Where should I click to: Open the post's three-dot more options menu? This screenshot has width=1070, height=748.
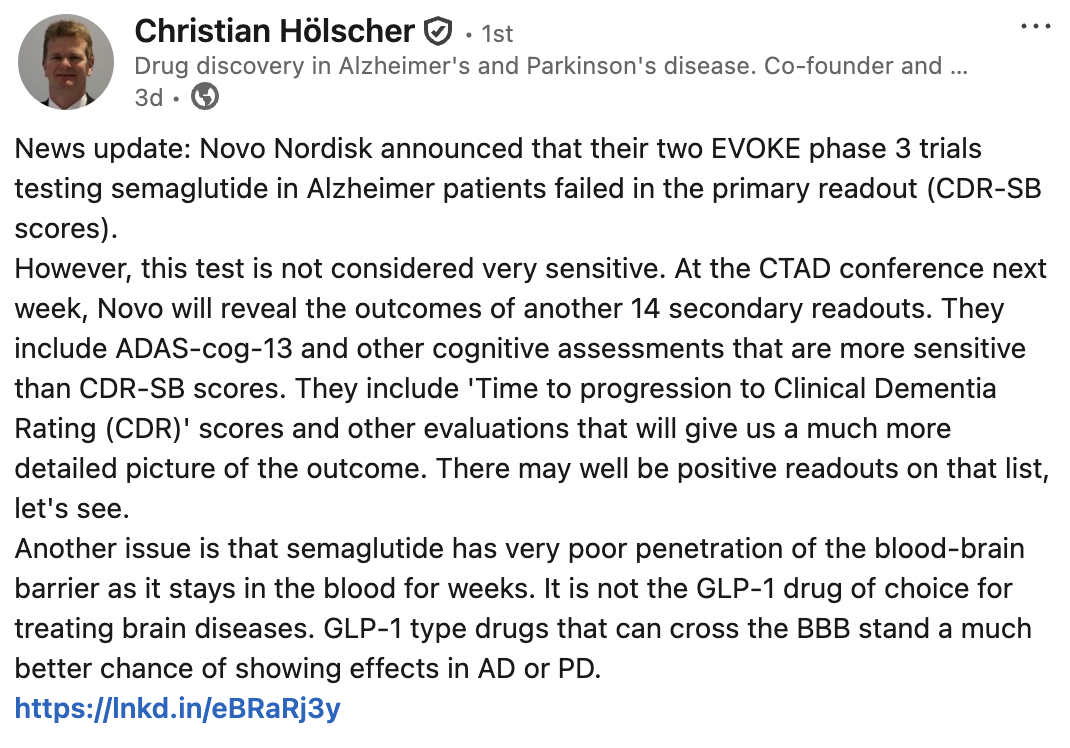(1036, 26)
